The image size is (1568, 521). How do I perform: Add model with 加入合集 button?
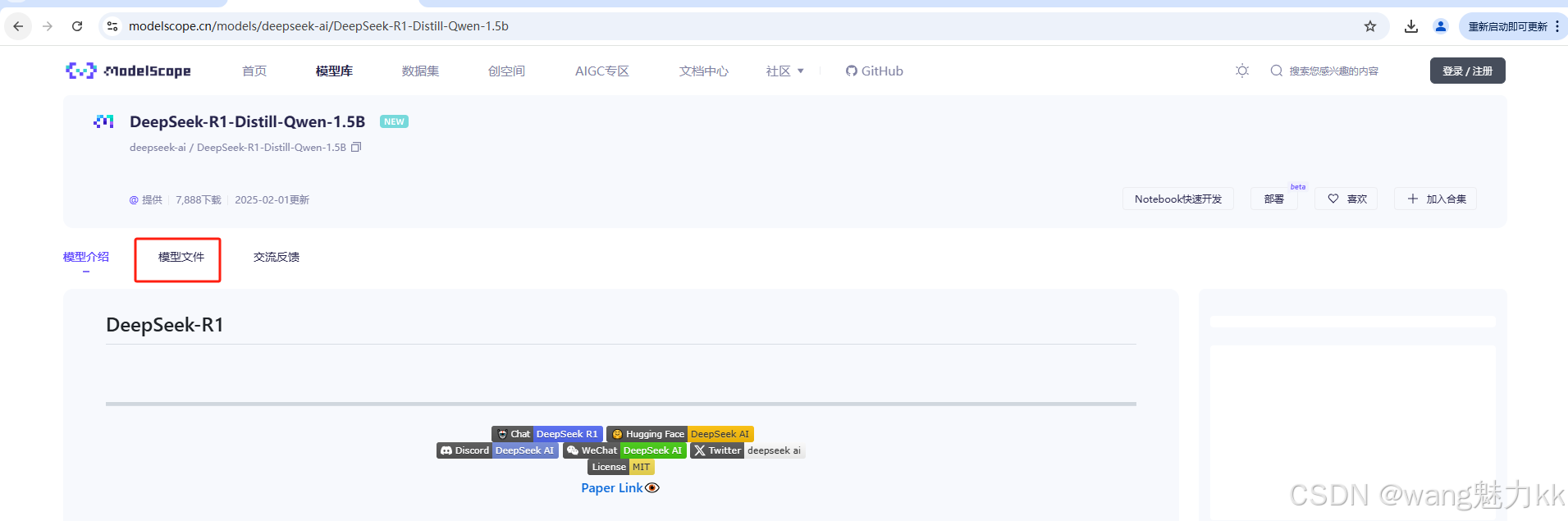(1436, 199)
